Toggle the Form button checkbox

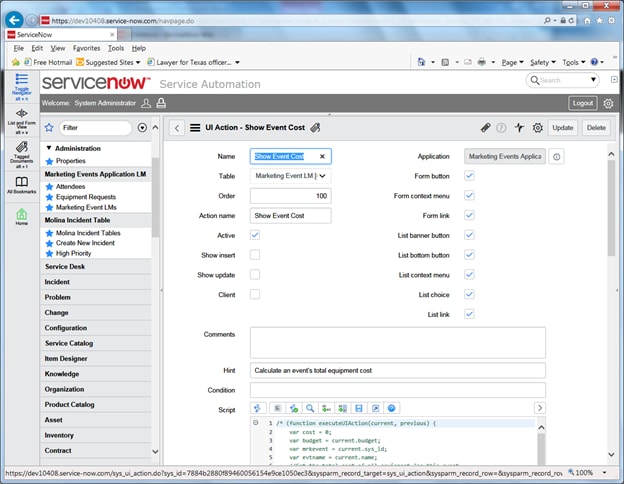coord(469,176)
